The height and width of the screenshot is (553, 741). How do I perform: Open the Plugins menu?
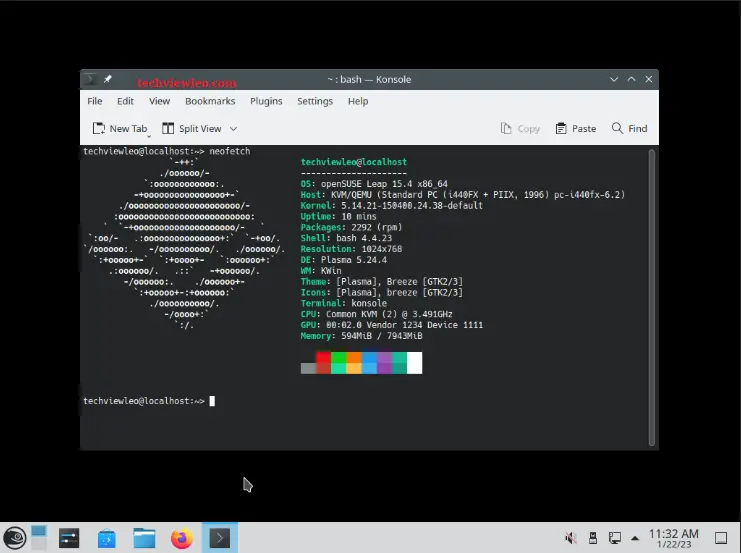(x=266, y=101)
